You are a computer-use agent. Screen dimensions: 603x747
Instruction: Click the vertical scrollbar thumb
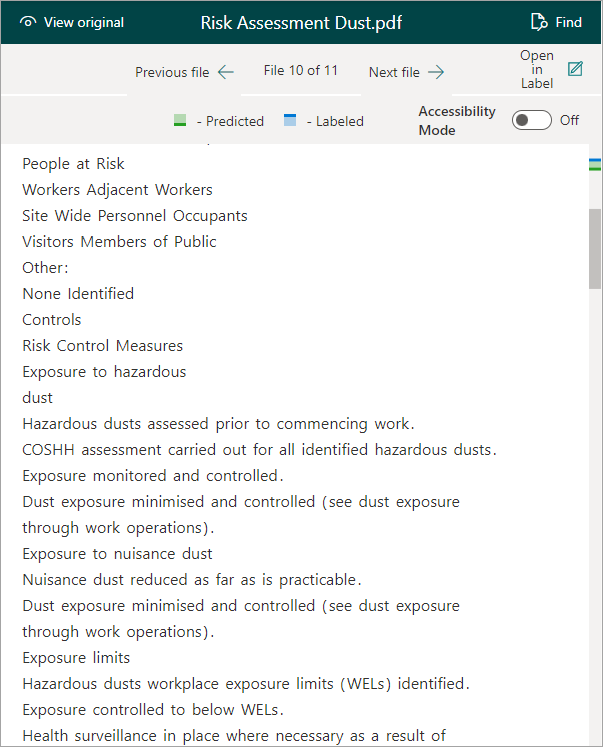595,249
